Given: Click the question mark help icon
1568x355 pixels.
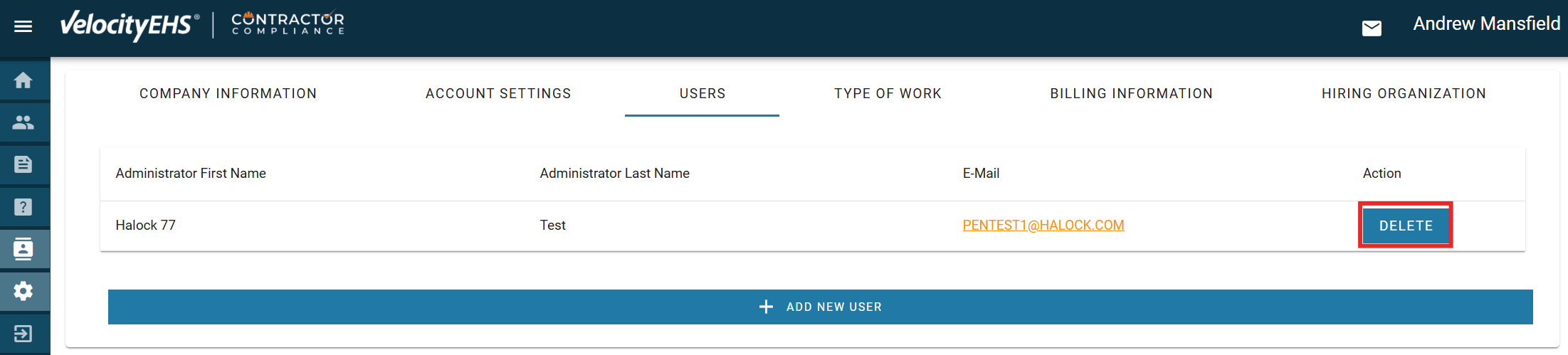Looking at the screenshot, I should click(23, 207).
